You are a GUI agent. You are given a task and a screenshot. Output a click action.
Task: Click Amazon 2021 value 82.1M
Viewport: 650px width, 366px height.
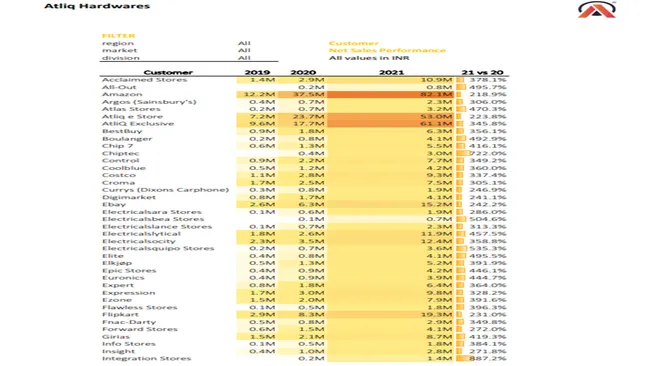(x=436, y=94)
